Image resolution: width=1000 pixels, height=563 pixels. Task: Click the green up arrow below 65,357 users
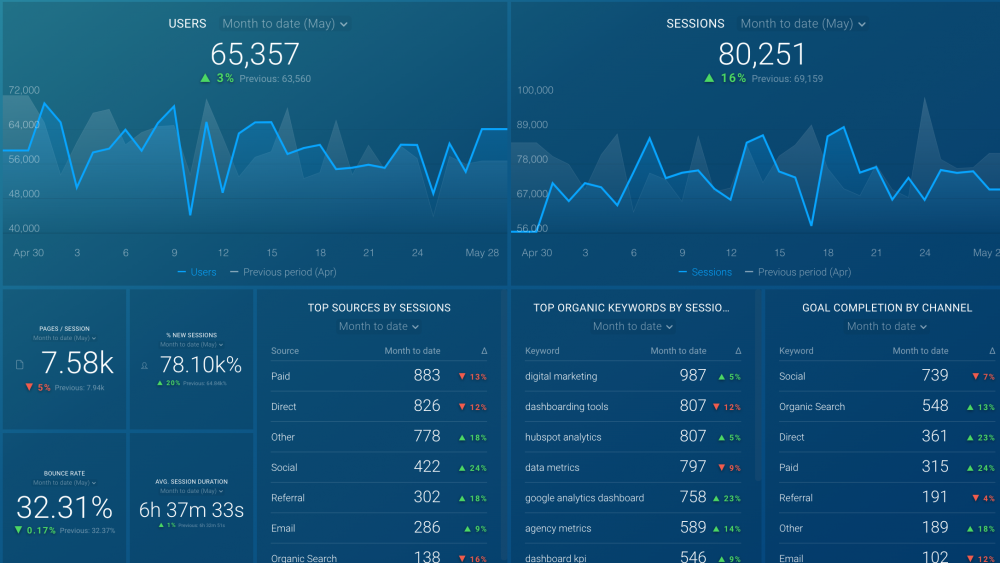[x=205, y=78]
